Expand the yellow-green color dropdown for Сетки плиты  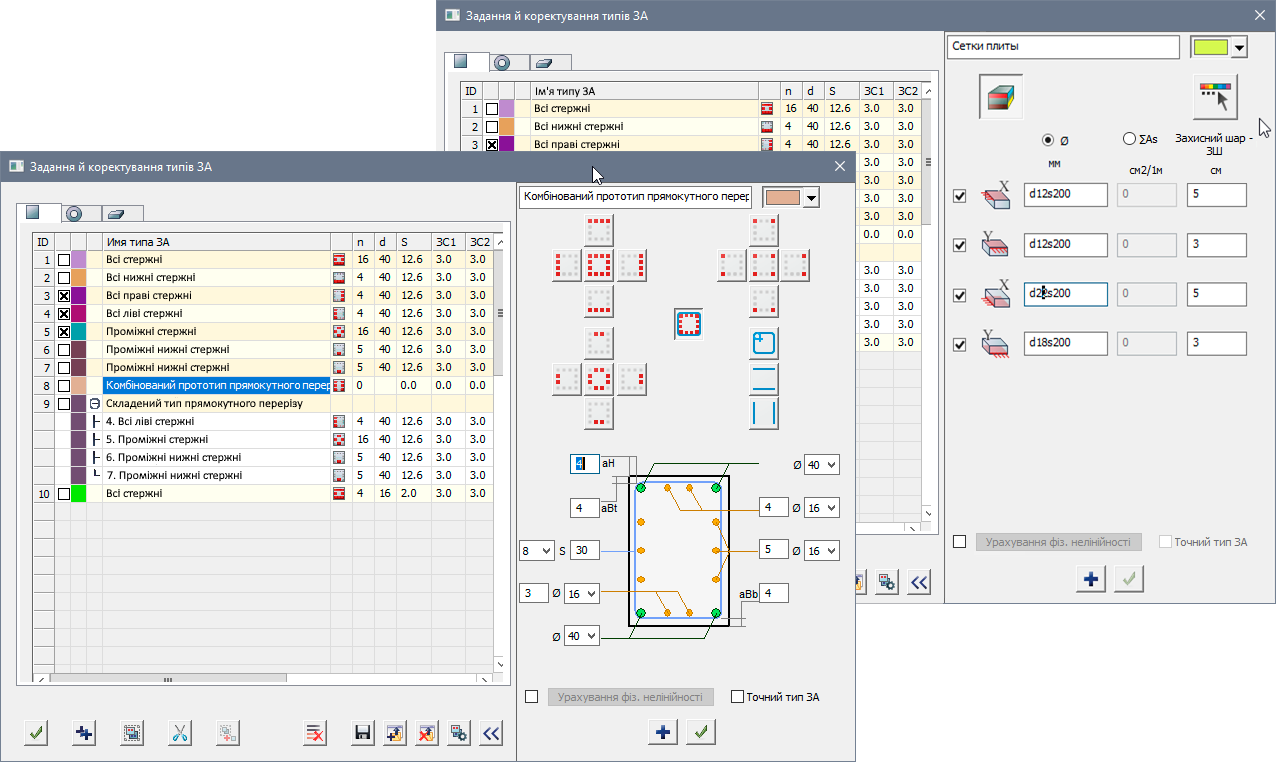pos(1239,47)
